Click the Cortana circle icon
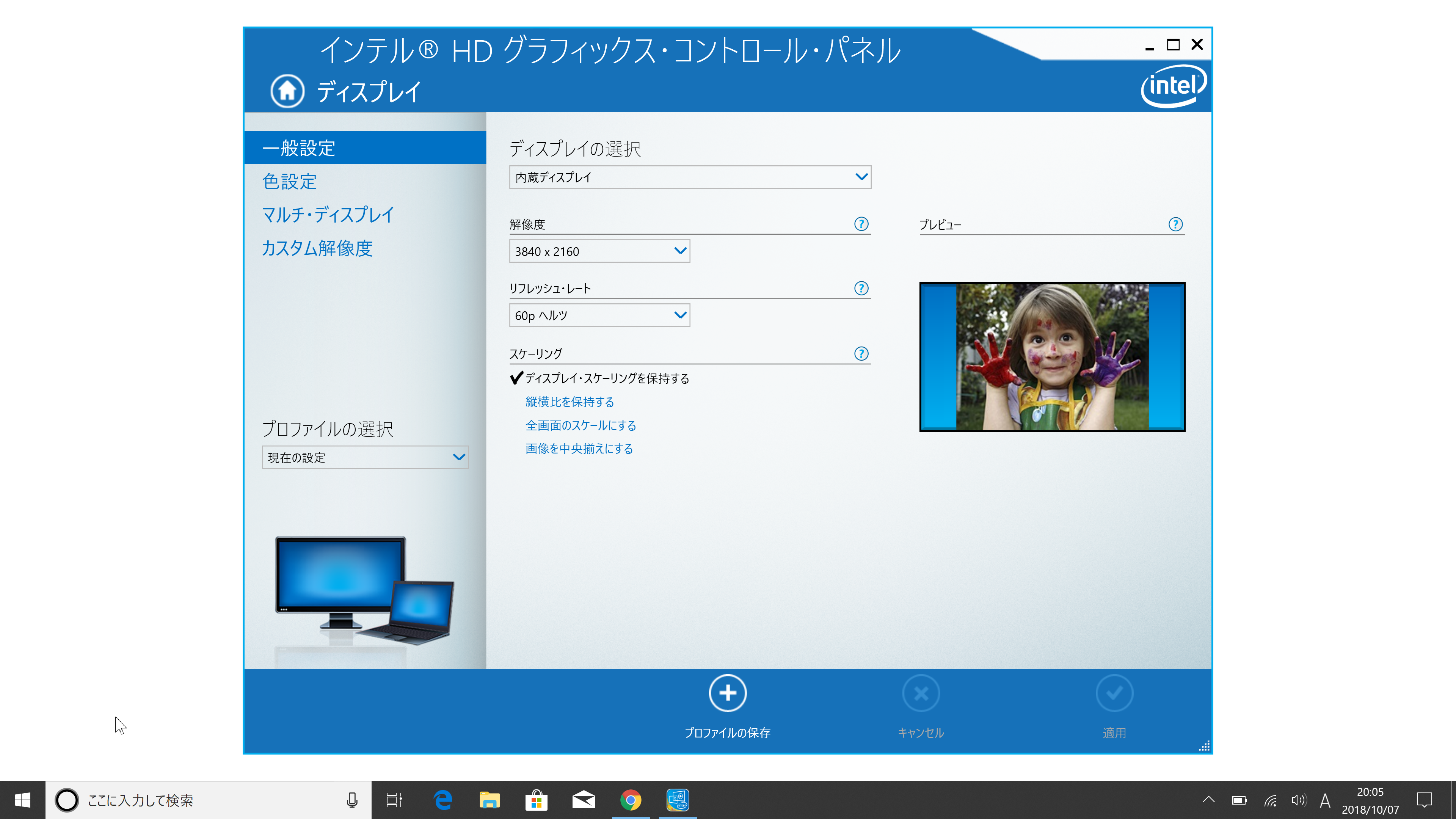The height and width of the screenshot is (819, 1456). 67,800
